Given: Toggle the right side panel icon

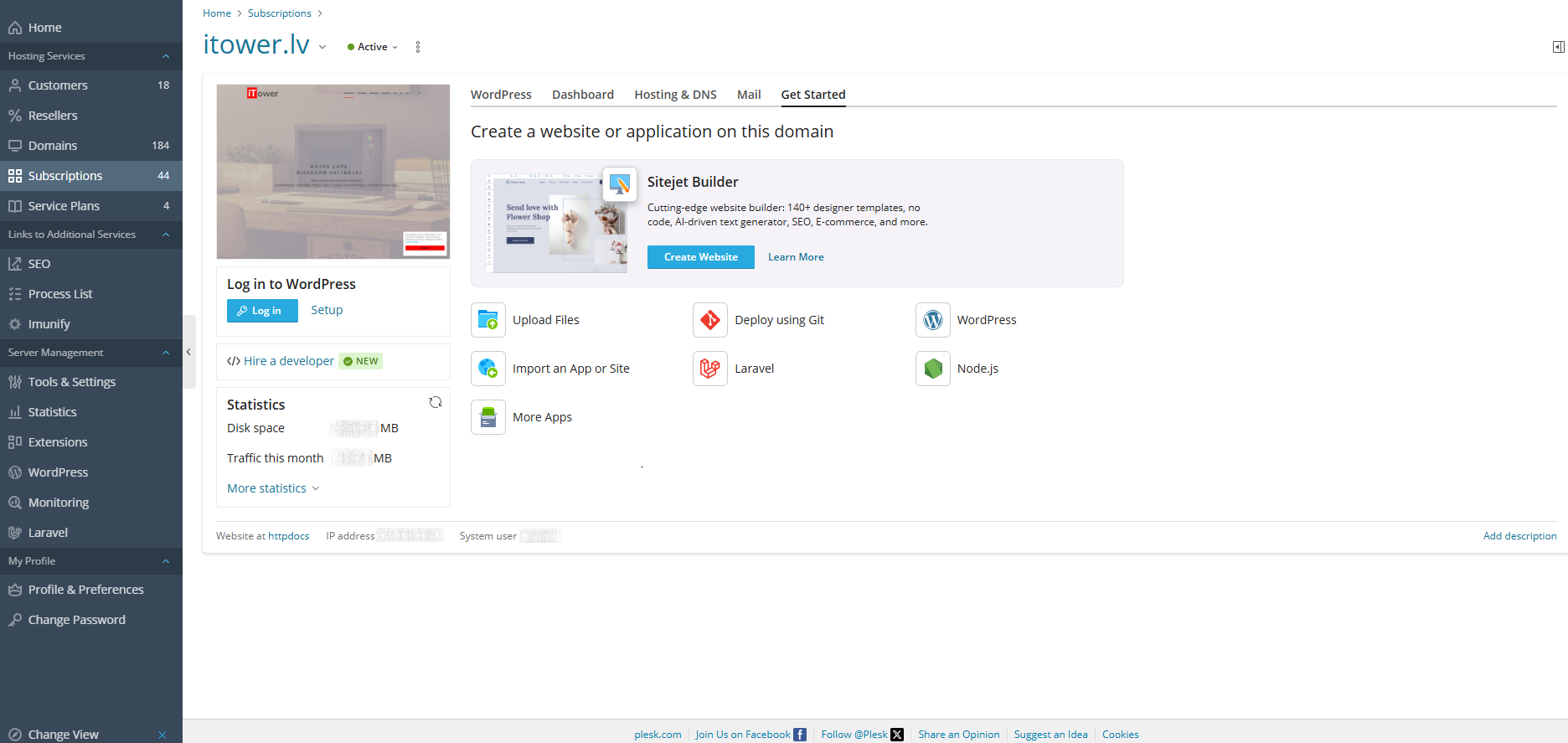Looking at the screenshot, I should 1558,47.
